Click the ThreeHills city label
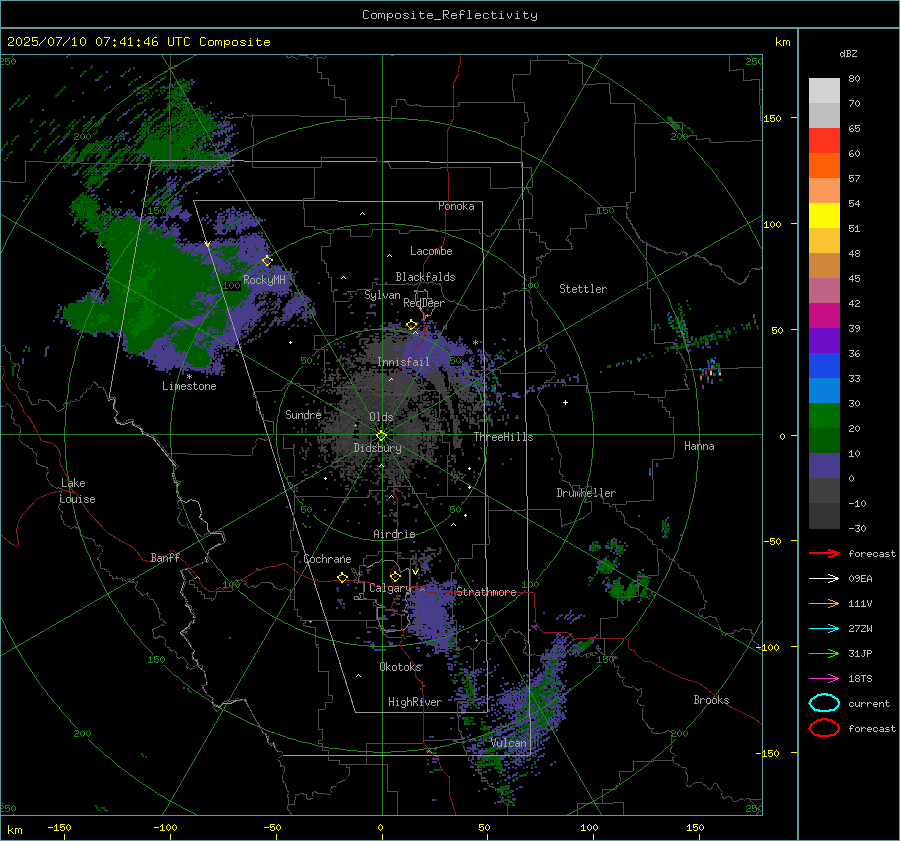900x841 pixels. click(x=503, y=437)
